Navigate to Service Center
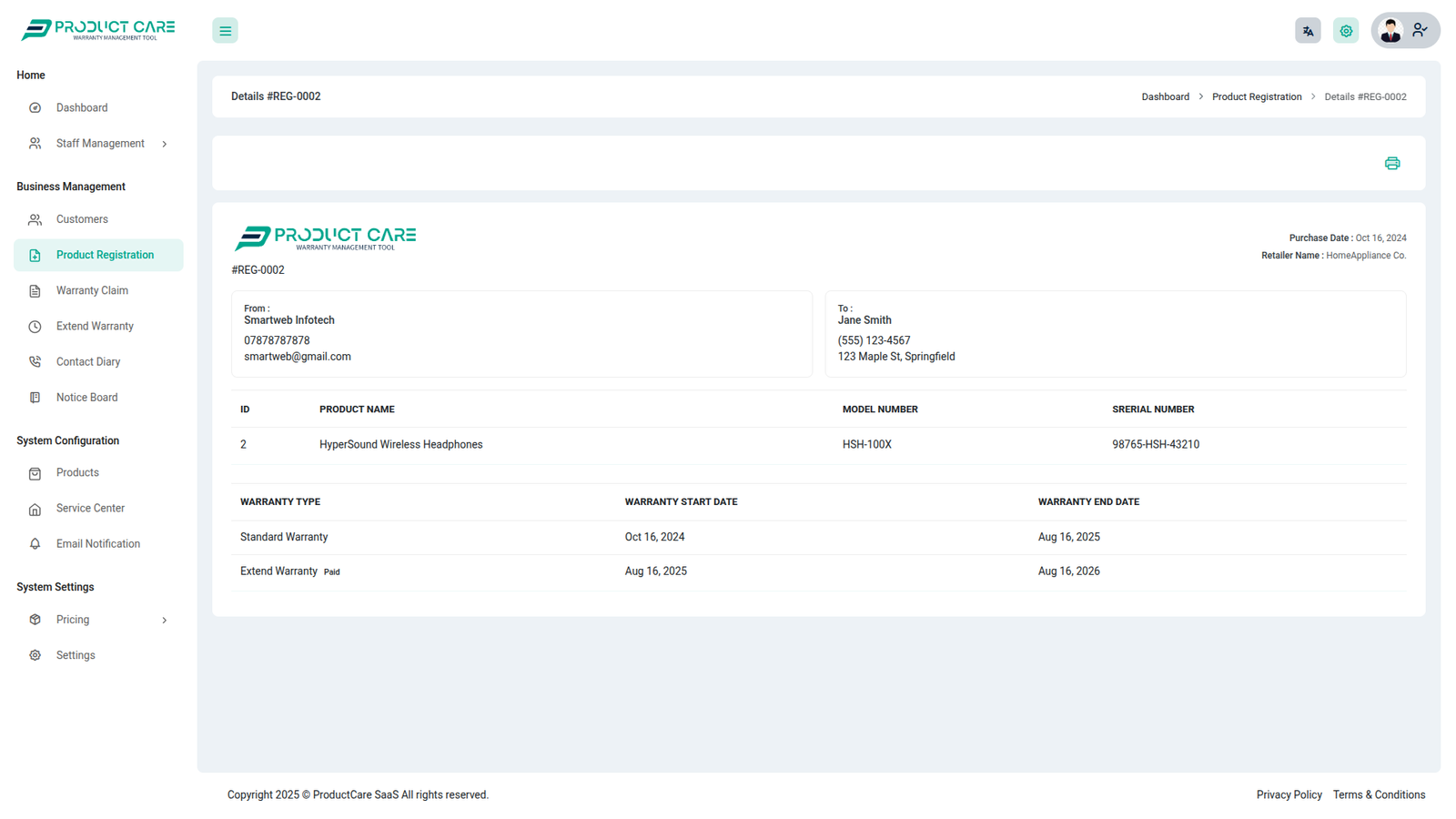 [x=90, y=509]
